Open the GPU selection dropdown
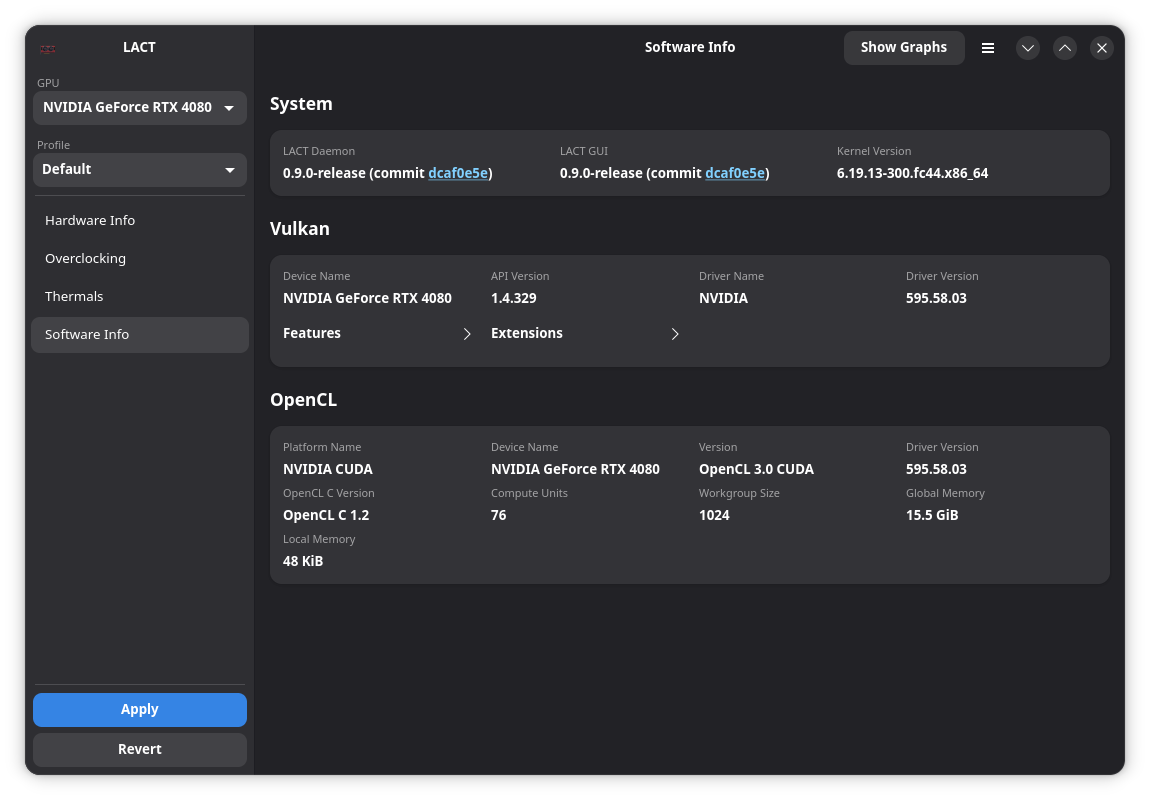1150x800 pixels. [140, 107]
